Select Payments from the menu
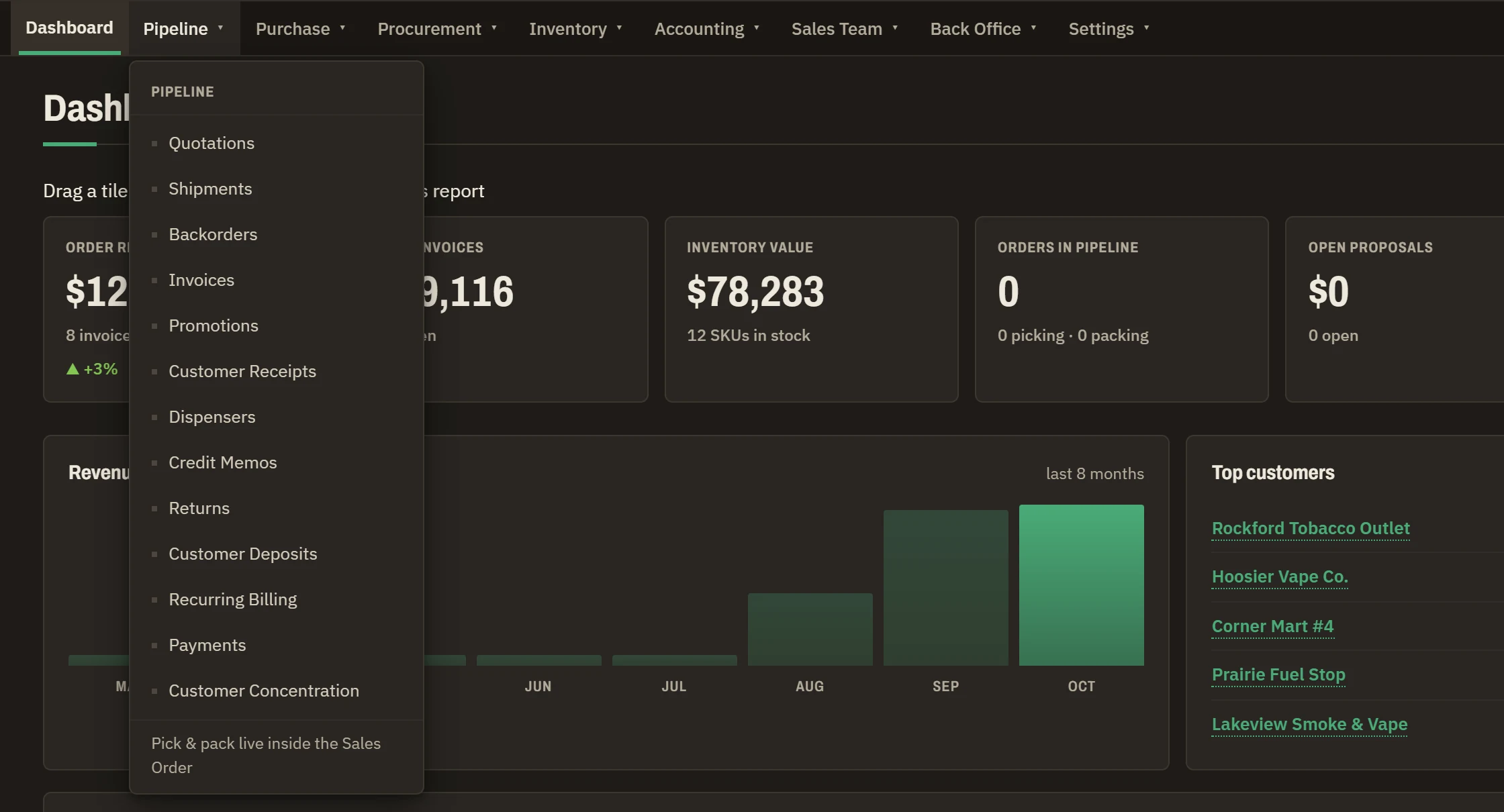This screenshot has height=812, width=1504. 276,645
